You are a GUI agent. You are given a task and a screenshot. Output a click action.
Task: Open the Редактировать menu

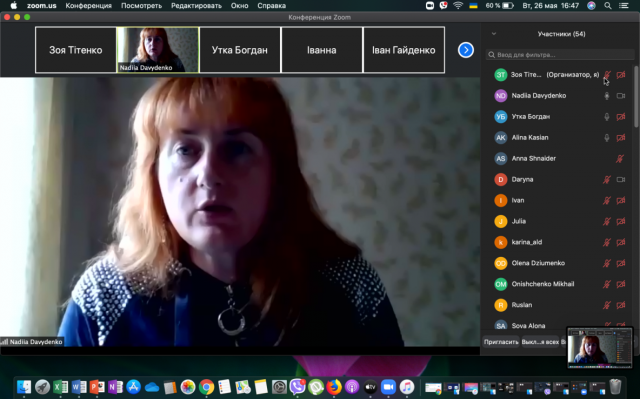(196, 6)
